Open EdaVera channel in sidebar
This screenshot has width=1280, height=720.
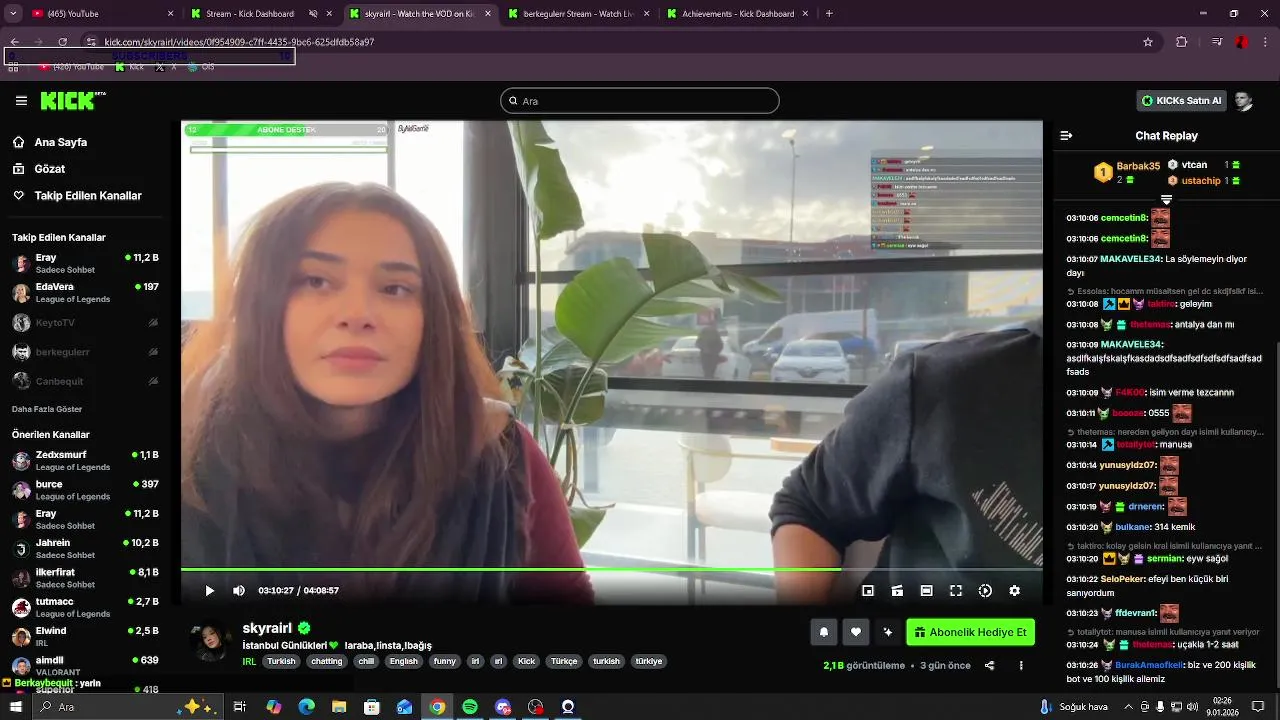[x=85, y=293]
